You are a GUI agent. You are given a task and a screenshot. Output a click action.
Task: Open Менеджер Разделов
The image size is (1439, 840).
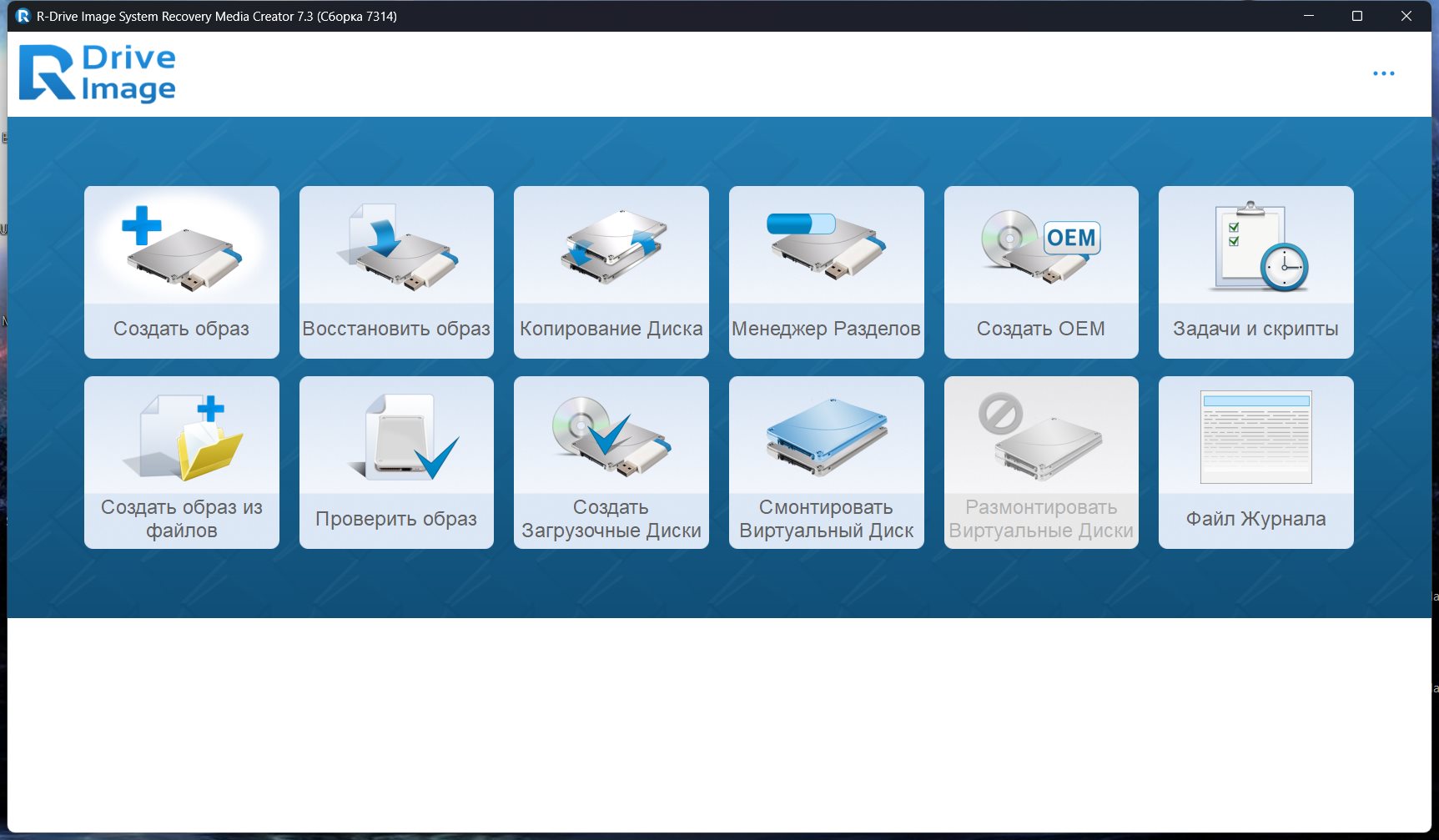(x=827, y=272)
